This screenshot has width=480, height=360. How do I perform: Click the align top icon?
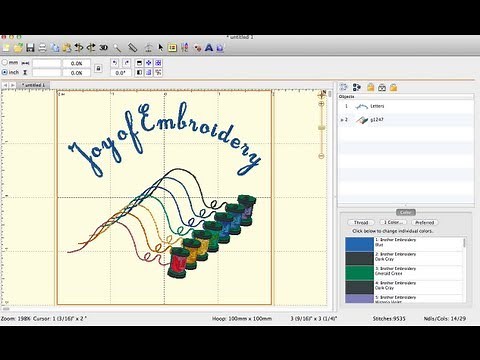(139, 63)
